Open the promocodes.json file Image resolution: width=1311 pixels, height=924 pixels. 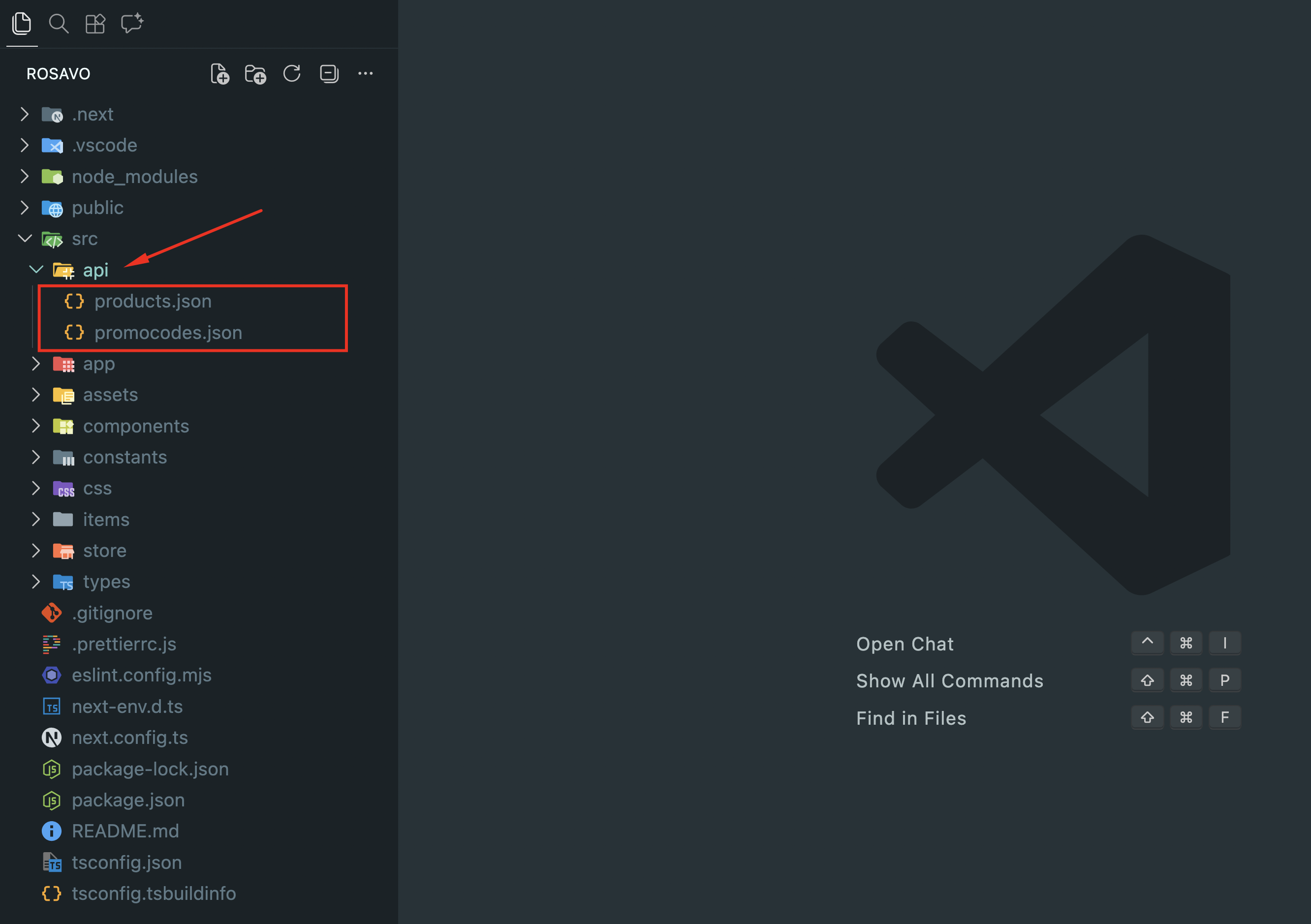168,332
